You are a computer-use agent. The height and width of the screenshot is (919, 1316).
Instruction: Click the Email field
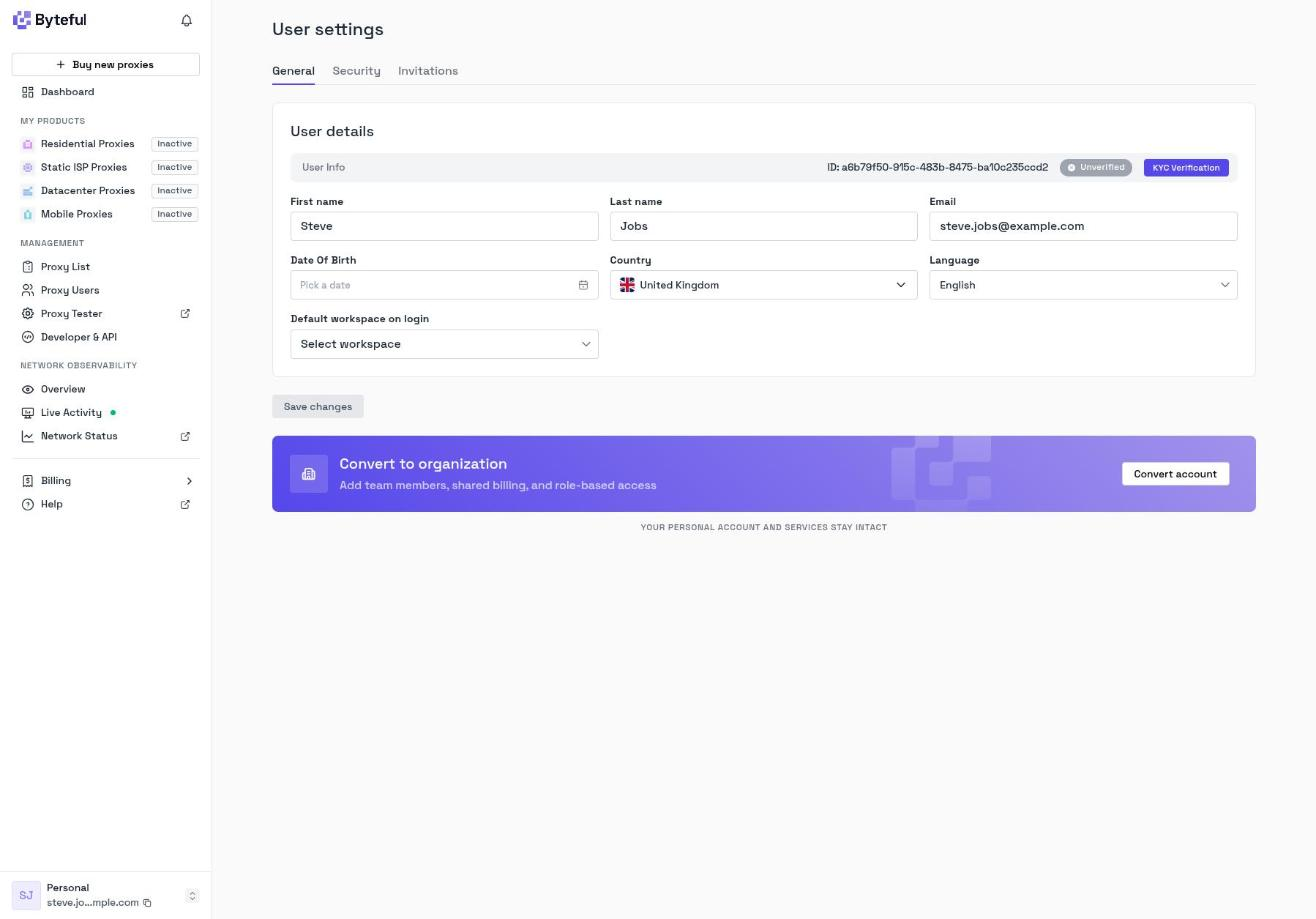(1083, 226)
